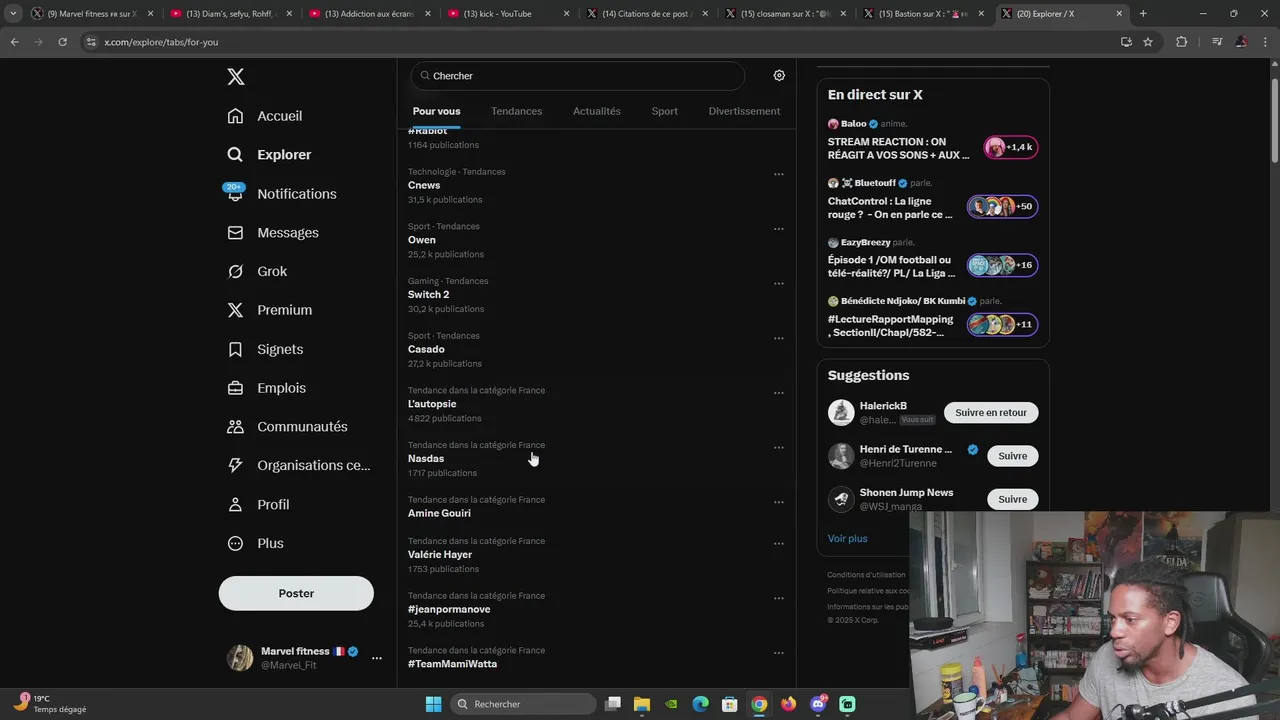
Task: Open Baloo's STREAM REACTION live space
Action: point(933,141)
